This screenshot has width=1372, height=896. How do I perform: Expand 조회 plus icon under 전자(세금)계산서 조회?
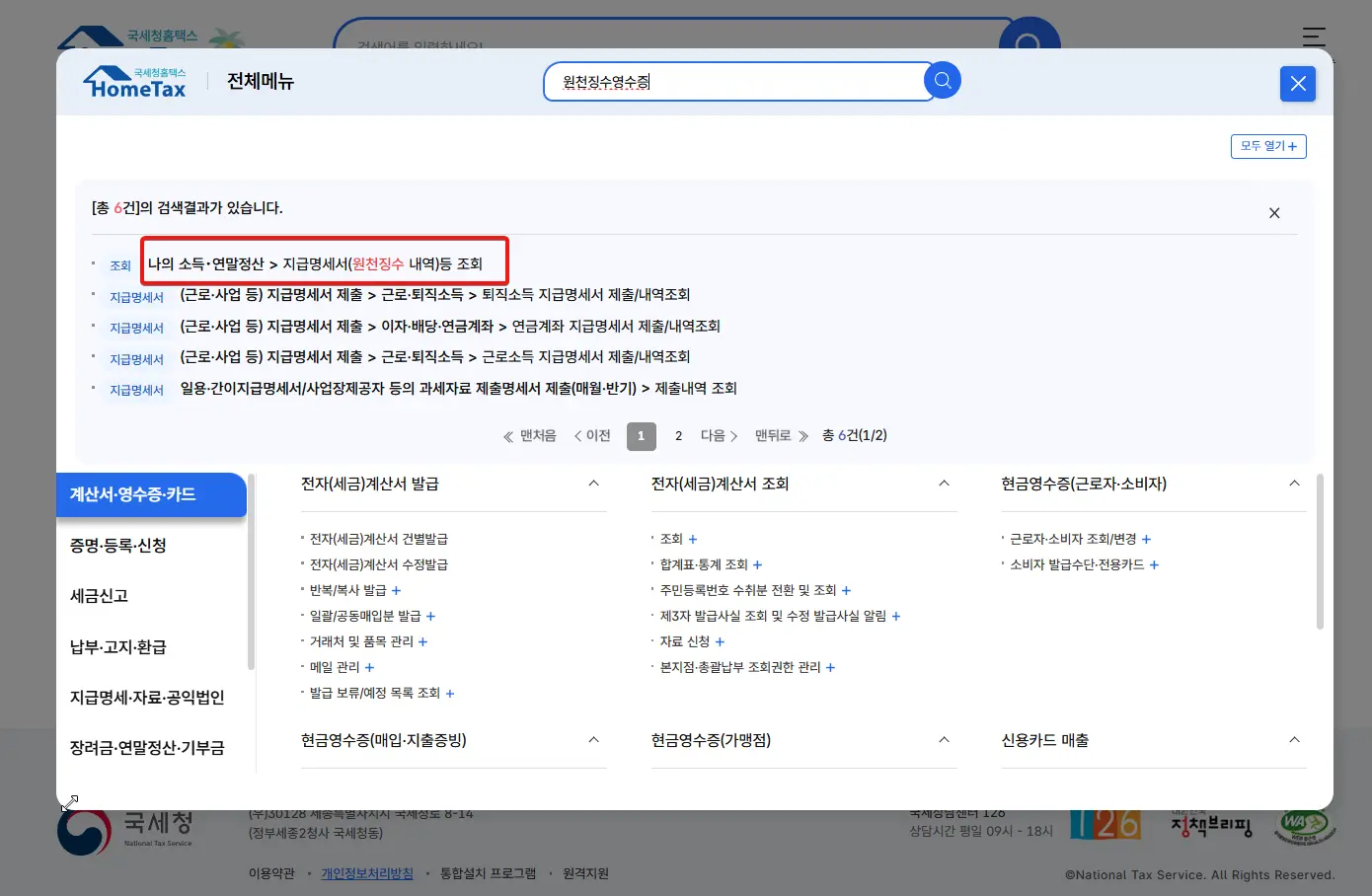tap(693, 540)
